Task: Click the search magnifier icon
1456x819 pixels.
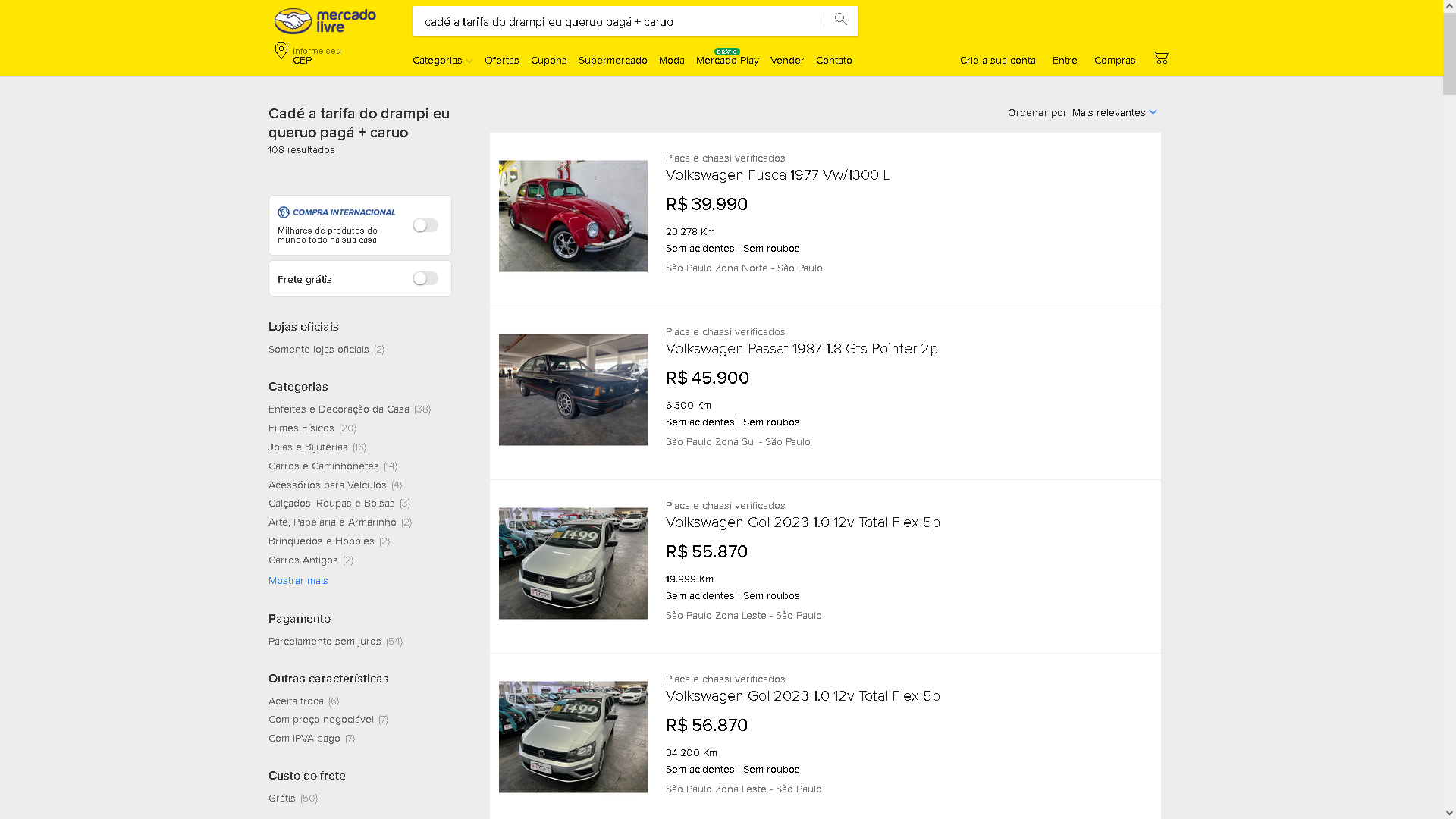Action: (840, 20)
